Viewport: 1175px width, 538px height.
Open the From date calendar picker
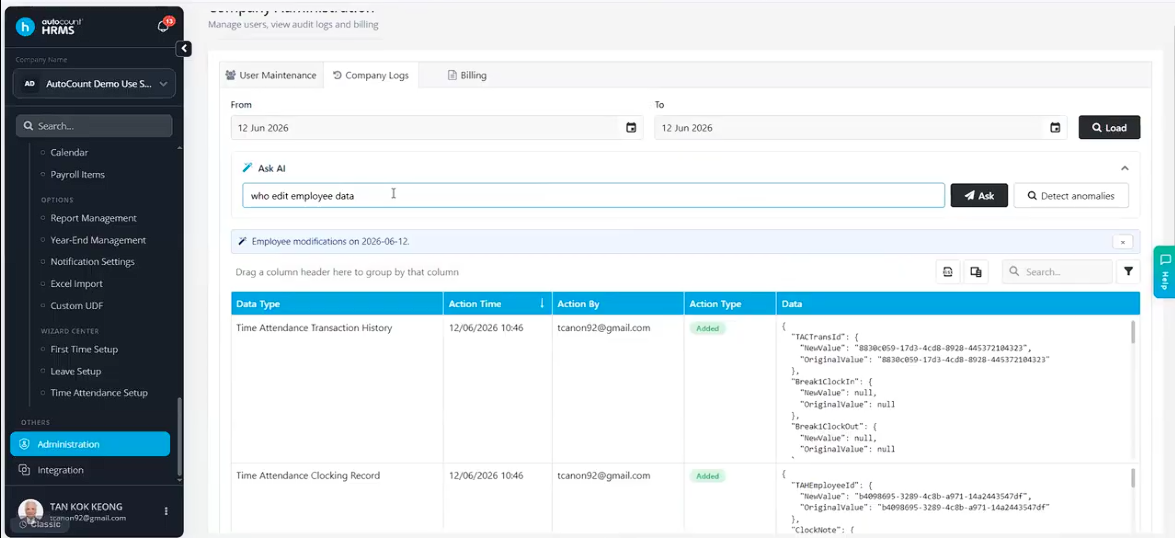(x=631, y=127)
